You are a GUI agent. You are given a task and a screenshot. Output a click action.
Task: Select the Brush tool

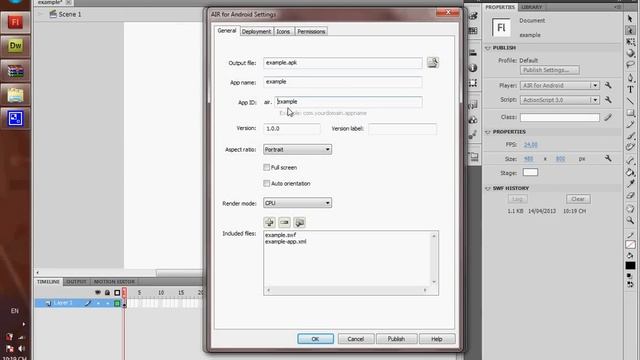[630, 136]
